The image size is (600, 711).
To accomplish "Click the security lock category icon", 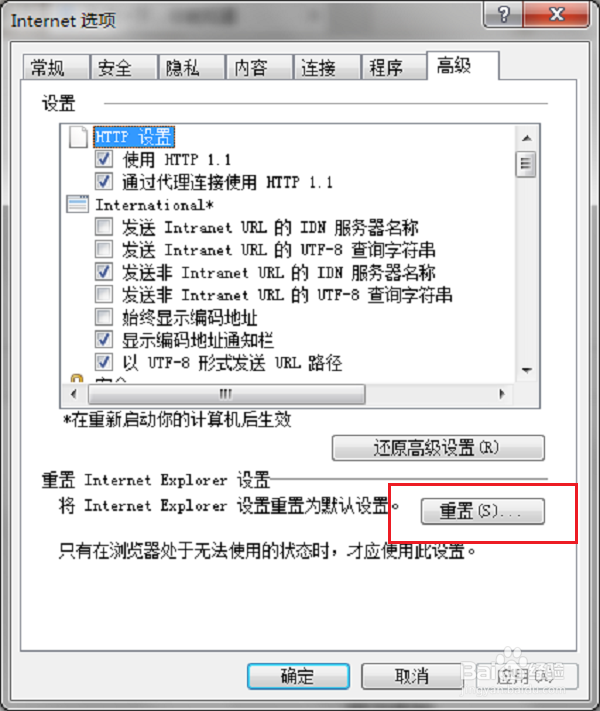I will [x=77, y=378].
